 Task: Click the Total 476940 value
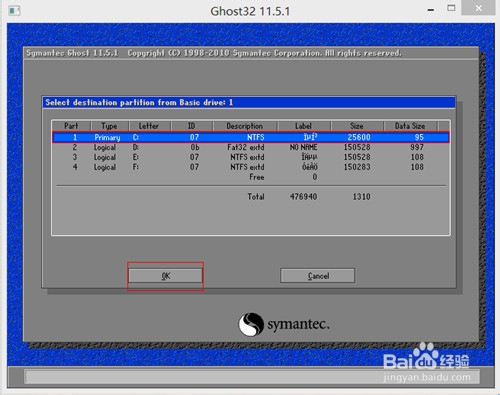point(303,197)
